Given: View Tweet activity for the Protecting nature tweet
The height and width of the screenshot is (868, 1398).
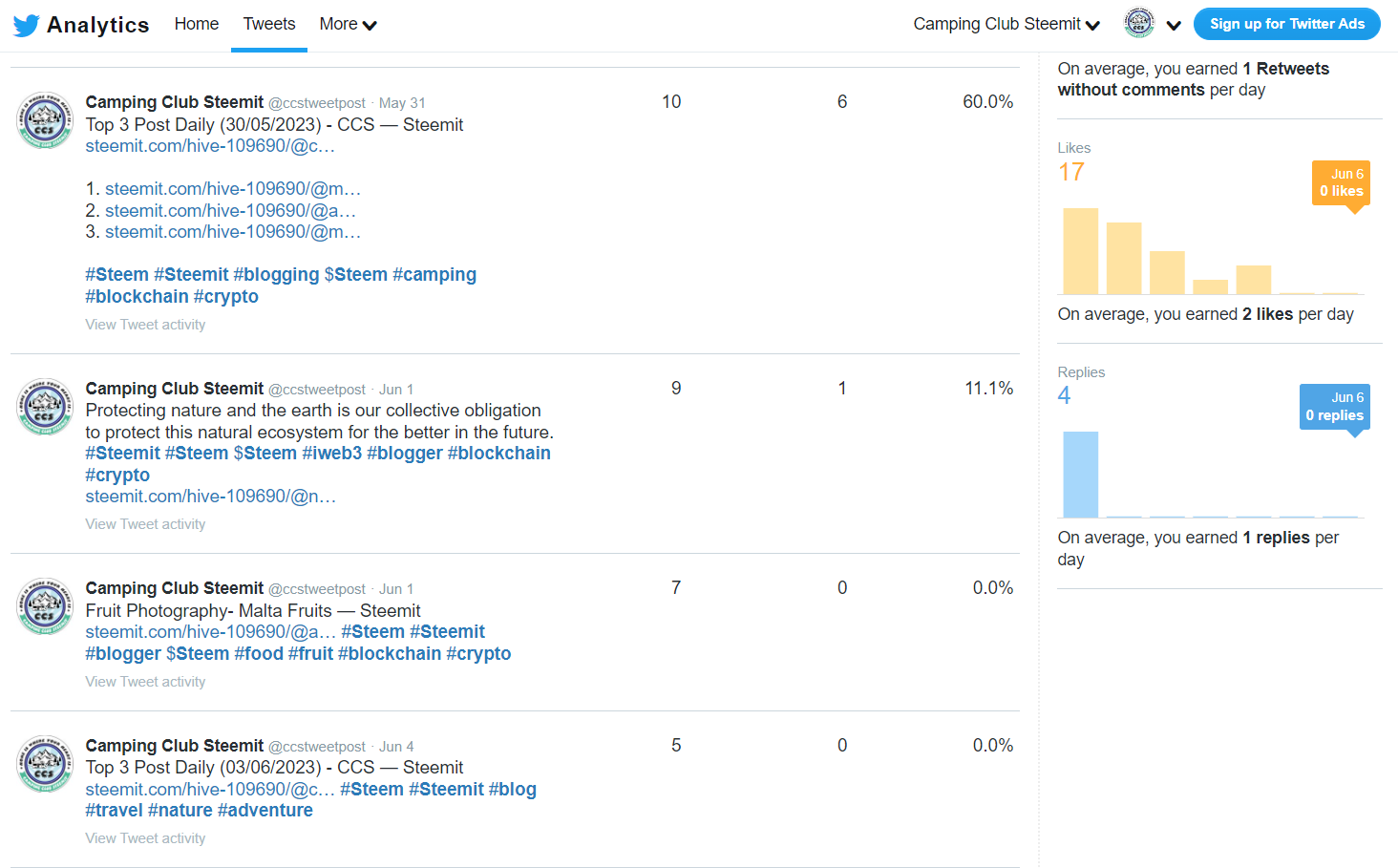Looking at the screenshot, I should click(145, 524).
